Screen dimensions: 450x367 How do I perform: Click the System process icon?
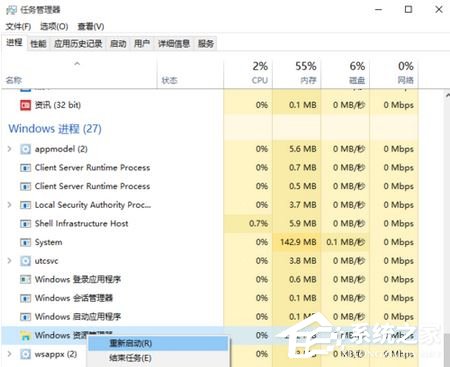[26, 242]
